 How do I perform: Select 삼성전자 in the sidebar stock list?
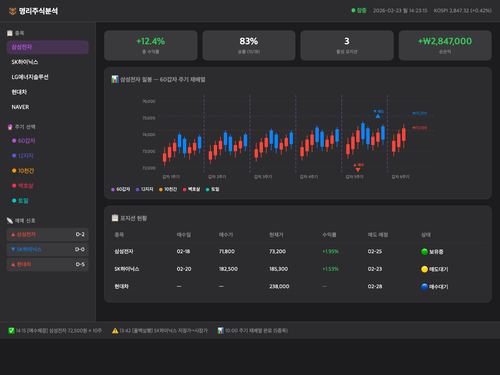(x=48, y=47)
